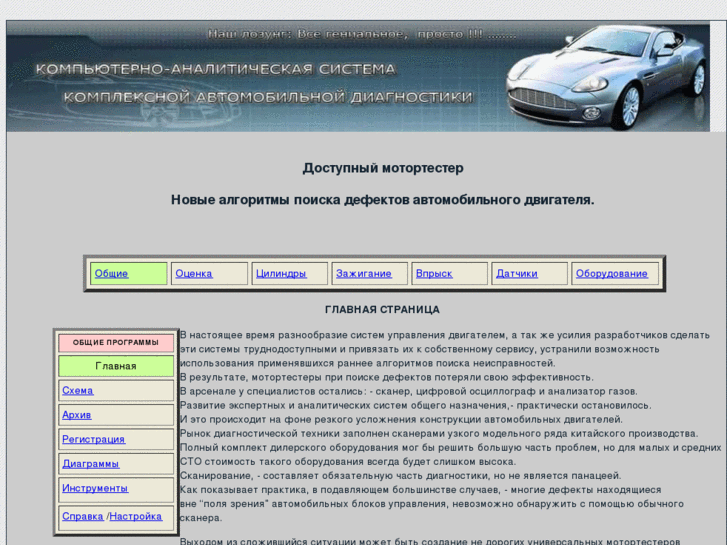Screen dimensions: 727x545
Task: Open the Справка help link
Action: [x=82, y=517]
